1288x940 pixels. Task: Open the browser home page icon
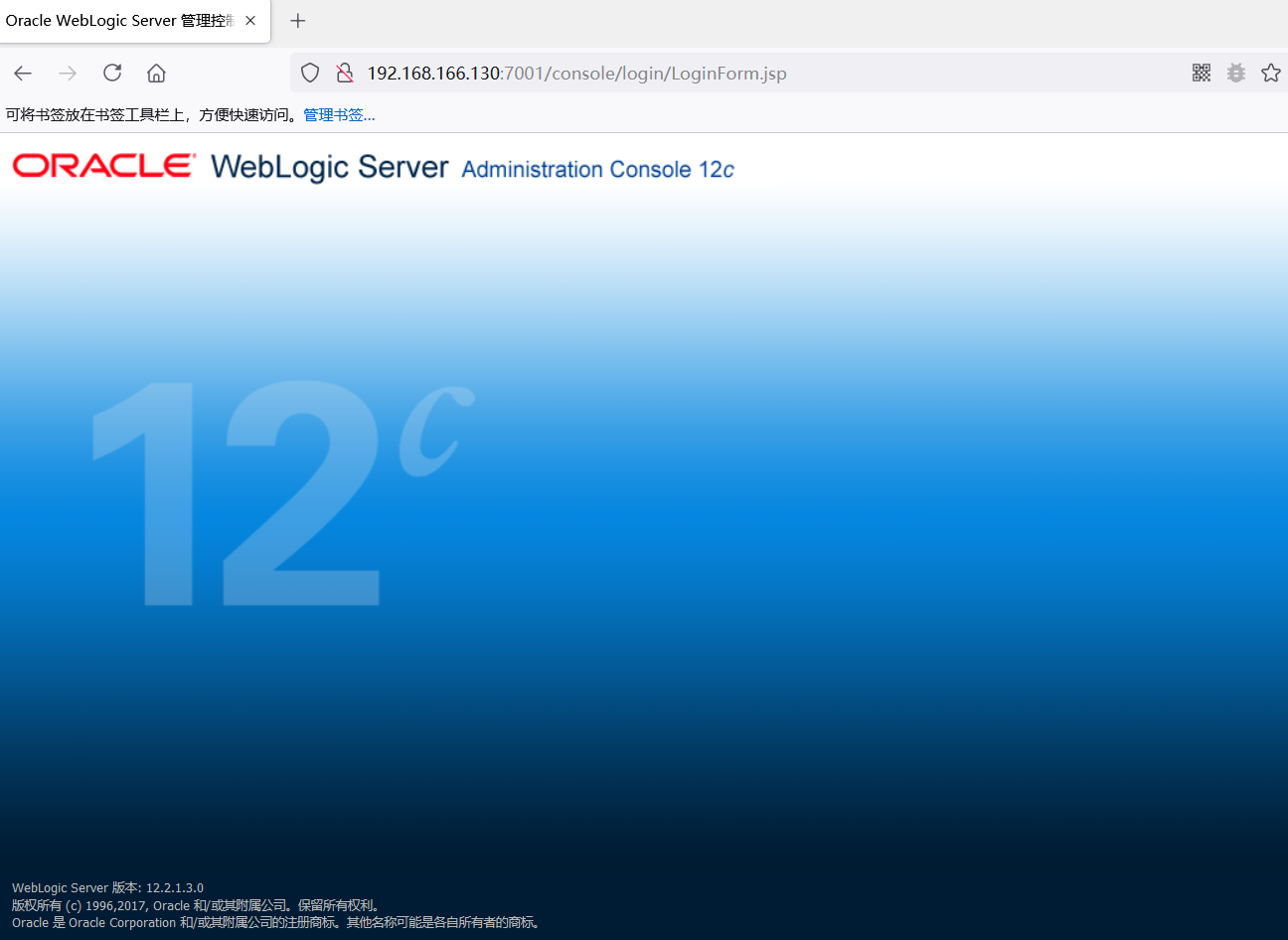[156, 73]
